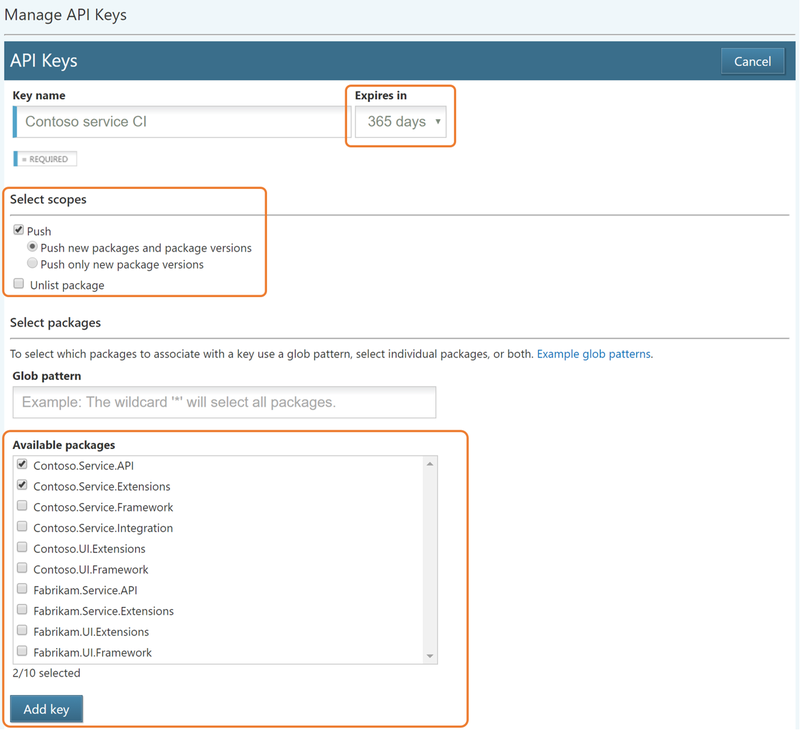800x732 pixels.
Task: Select Contoso.UI.Extensions from available packages
Action: coord(22,547)
